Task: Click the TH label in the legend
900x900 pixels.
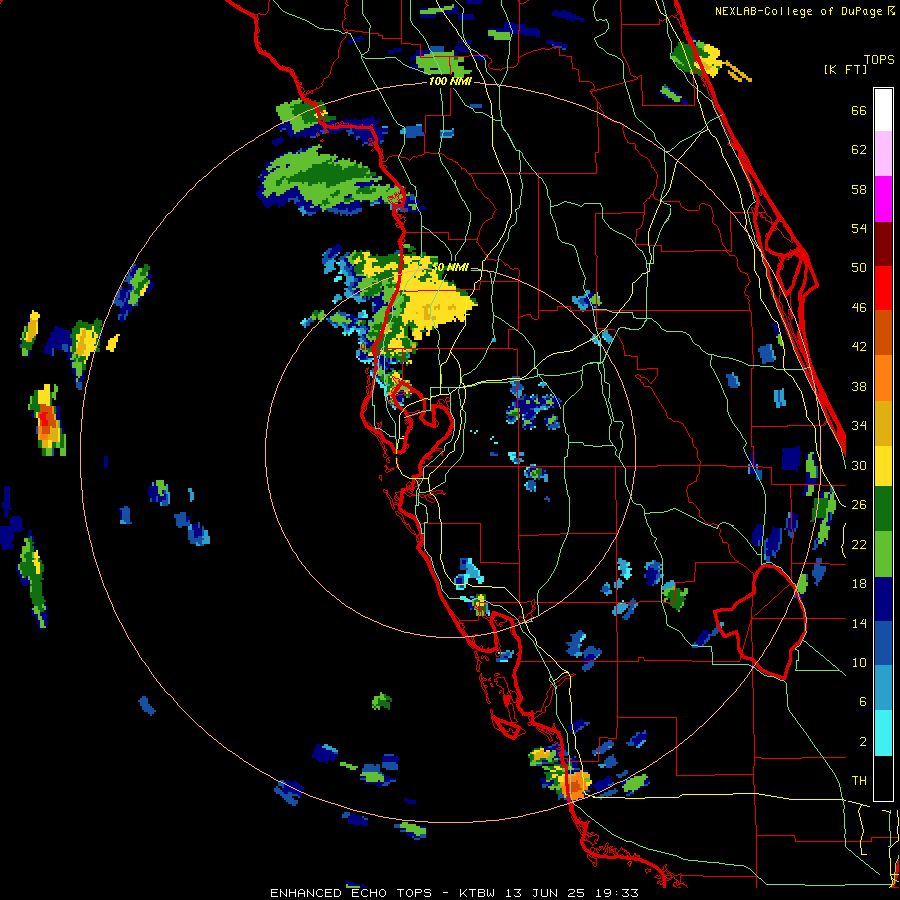Action: click(x=859, y=781)
